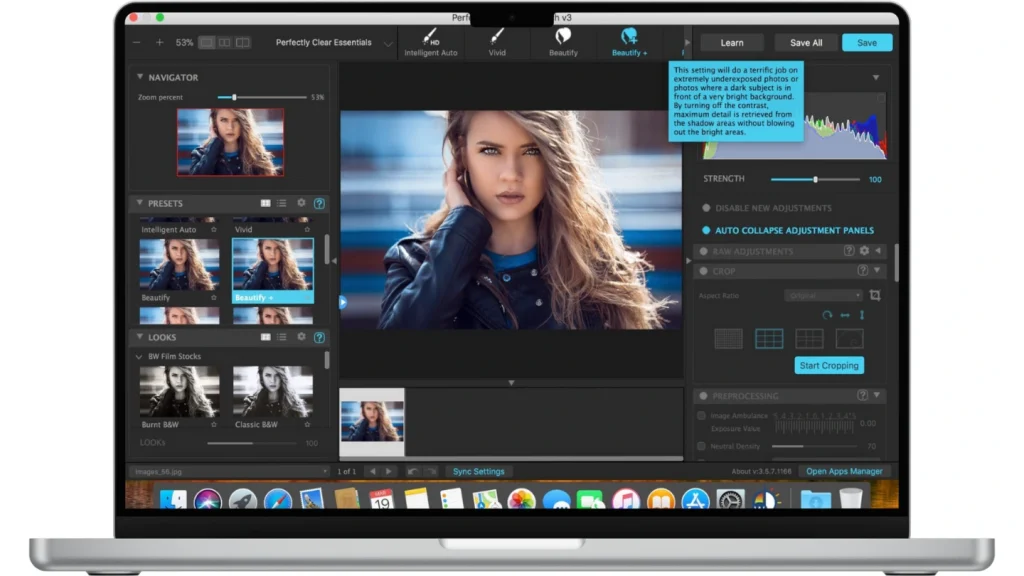Enable Disable New Adjustments option

click(x=706, y=208)
